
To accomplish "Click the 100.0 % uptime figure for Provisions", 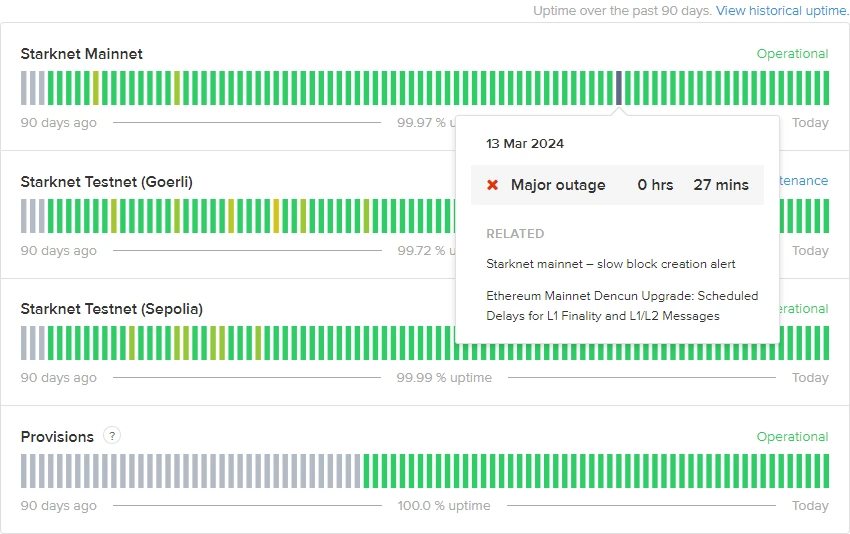I will point(443,505).
